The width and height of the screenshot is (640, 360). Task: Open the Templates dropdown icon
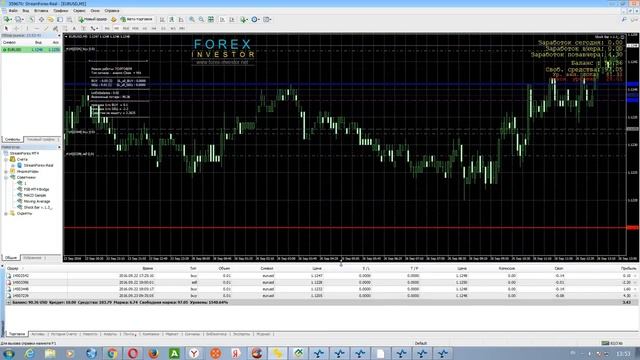[x=267, y=19]
